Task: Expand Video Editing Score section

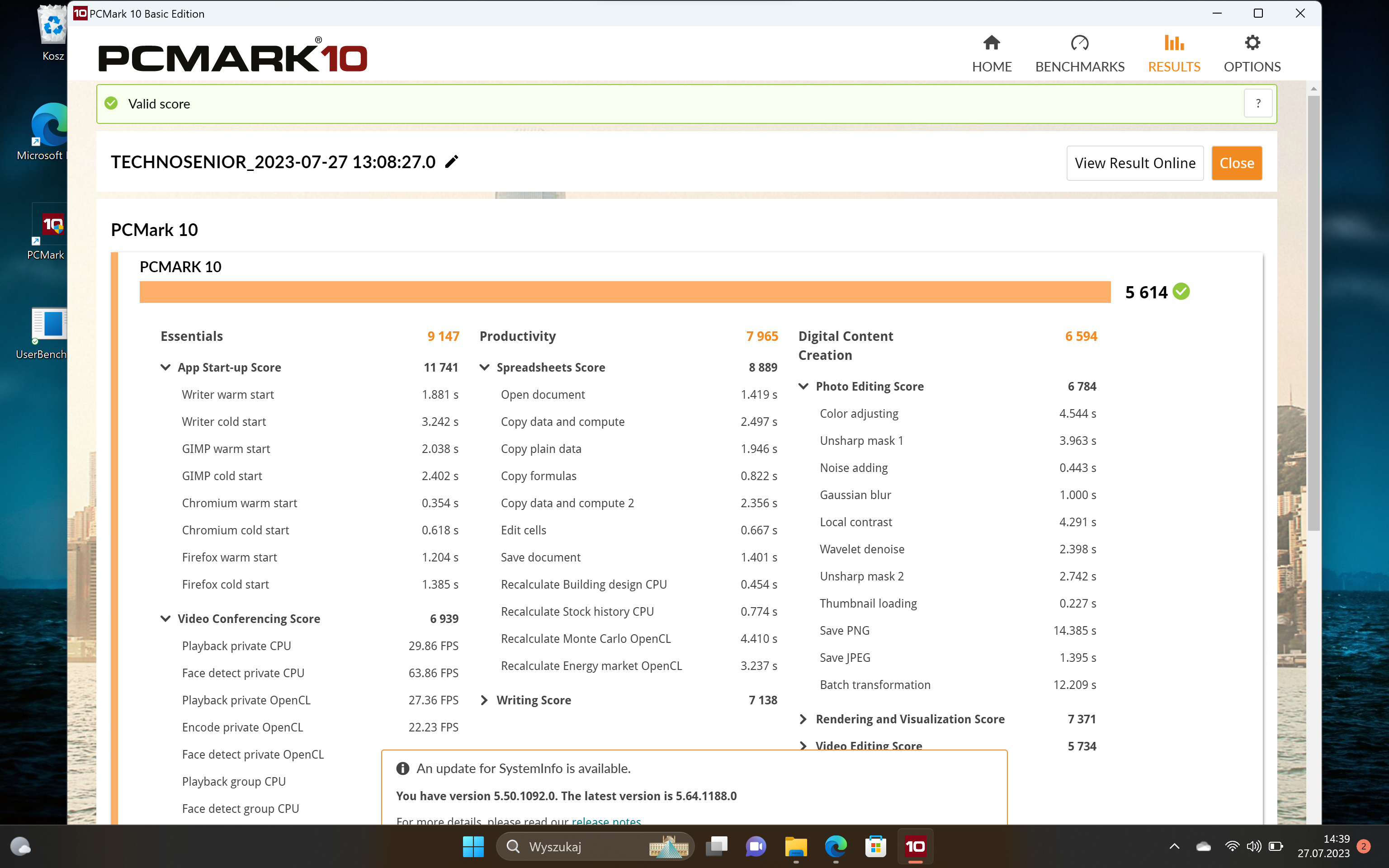Action: click(x=803, y=746)
